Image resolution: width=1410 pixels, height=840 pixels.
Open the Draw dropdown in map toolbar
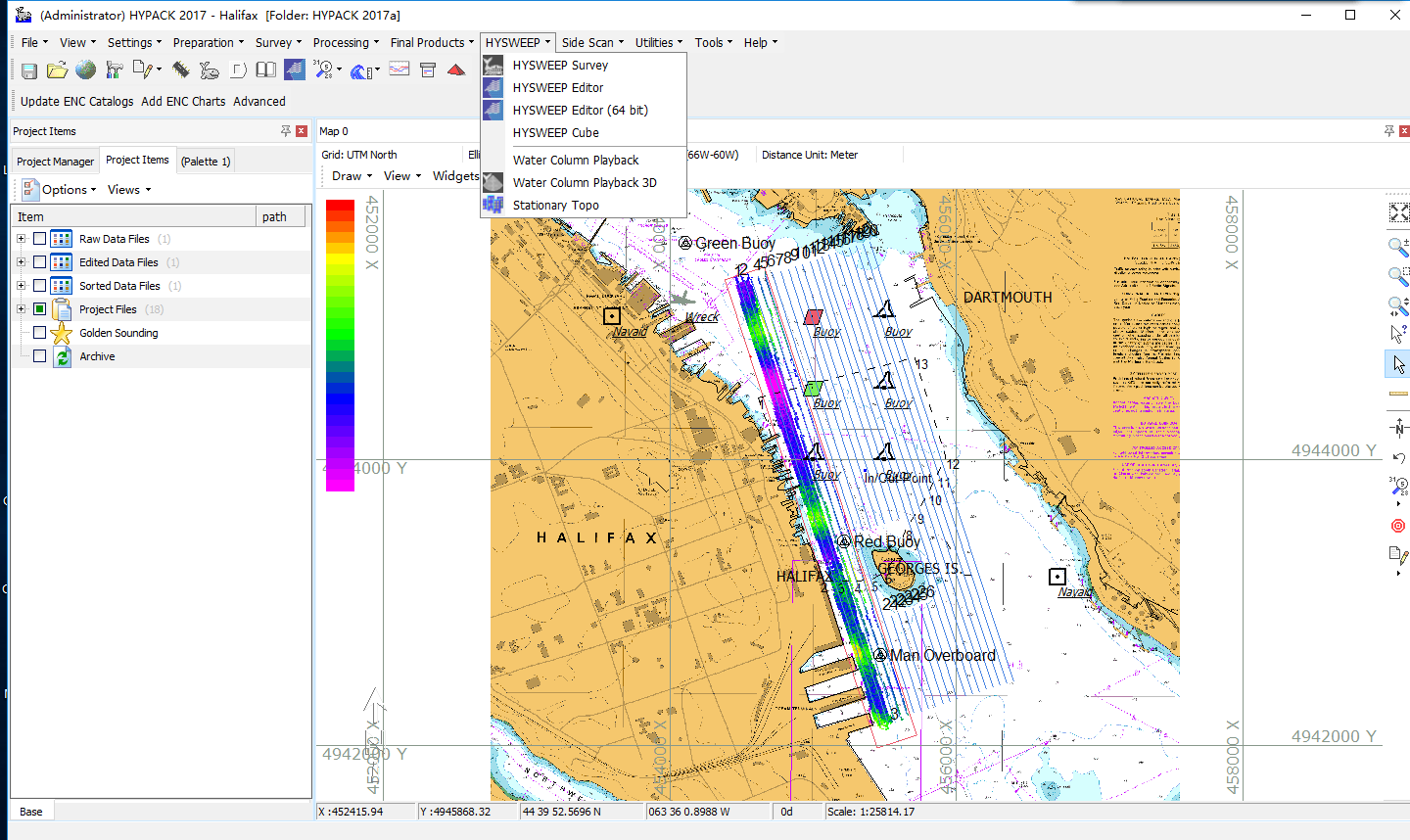[352, 176]
